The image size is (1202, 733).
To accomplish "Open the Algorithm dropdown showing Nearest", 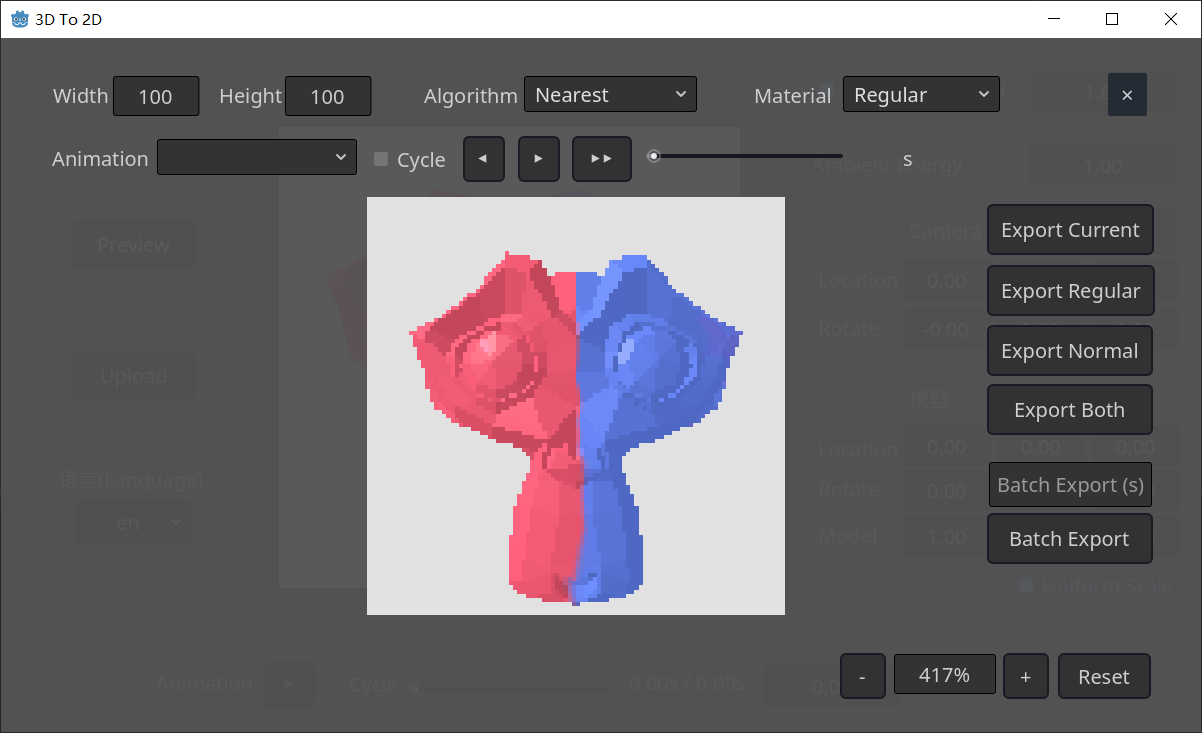I will tap(610, 95).
